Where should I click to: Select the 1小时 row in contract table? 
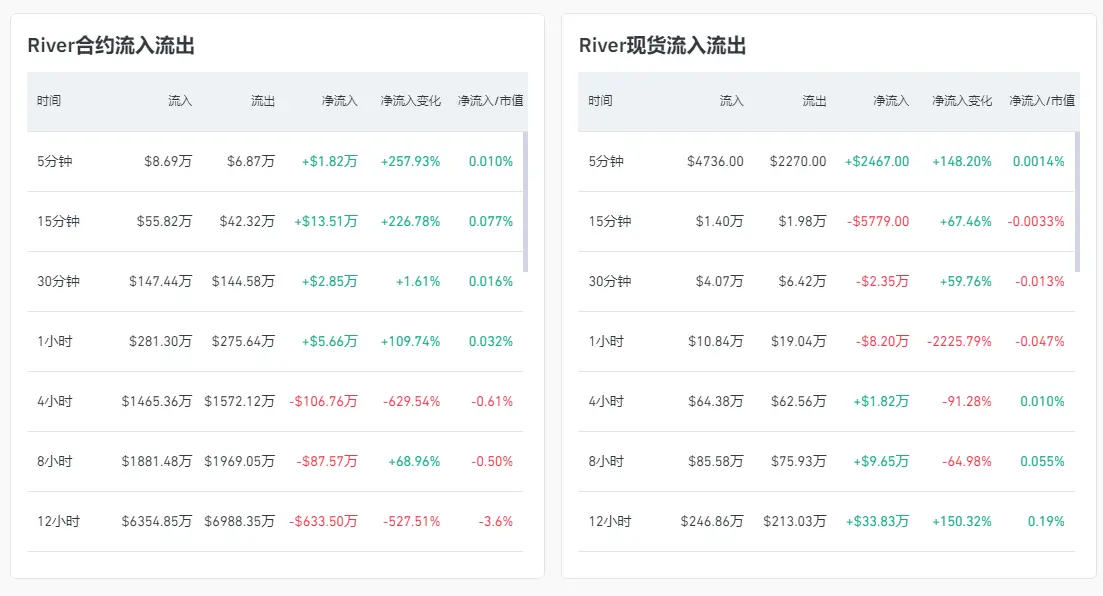275,341
